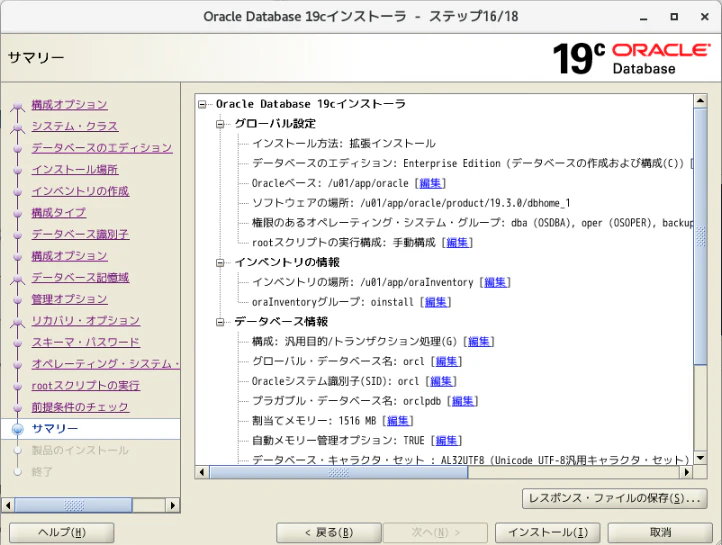Edit 割当てメモリー 1516 MB link
The image size is (722, 545).
tap(398, 421)
